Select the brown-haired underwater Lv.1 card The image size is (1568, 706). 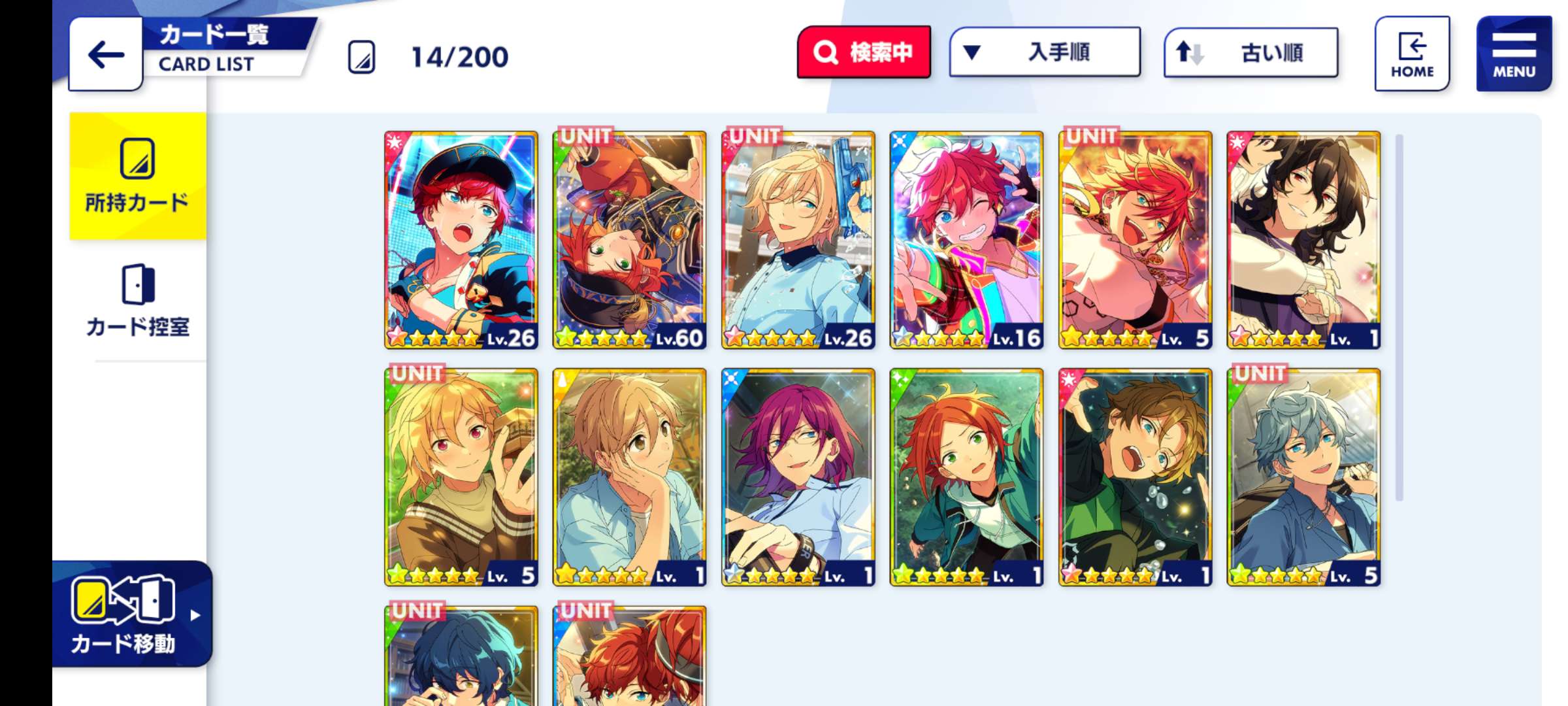coord(1135,477)
